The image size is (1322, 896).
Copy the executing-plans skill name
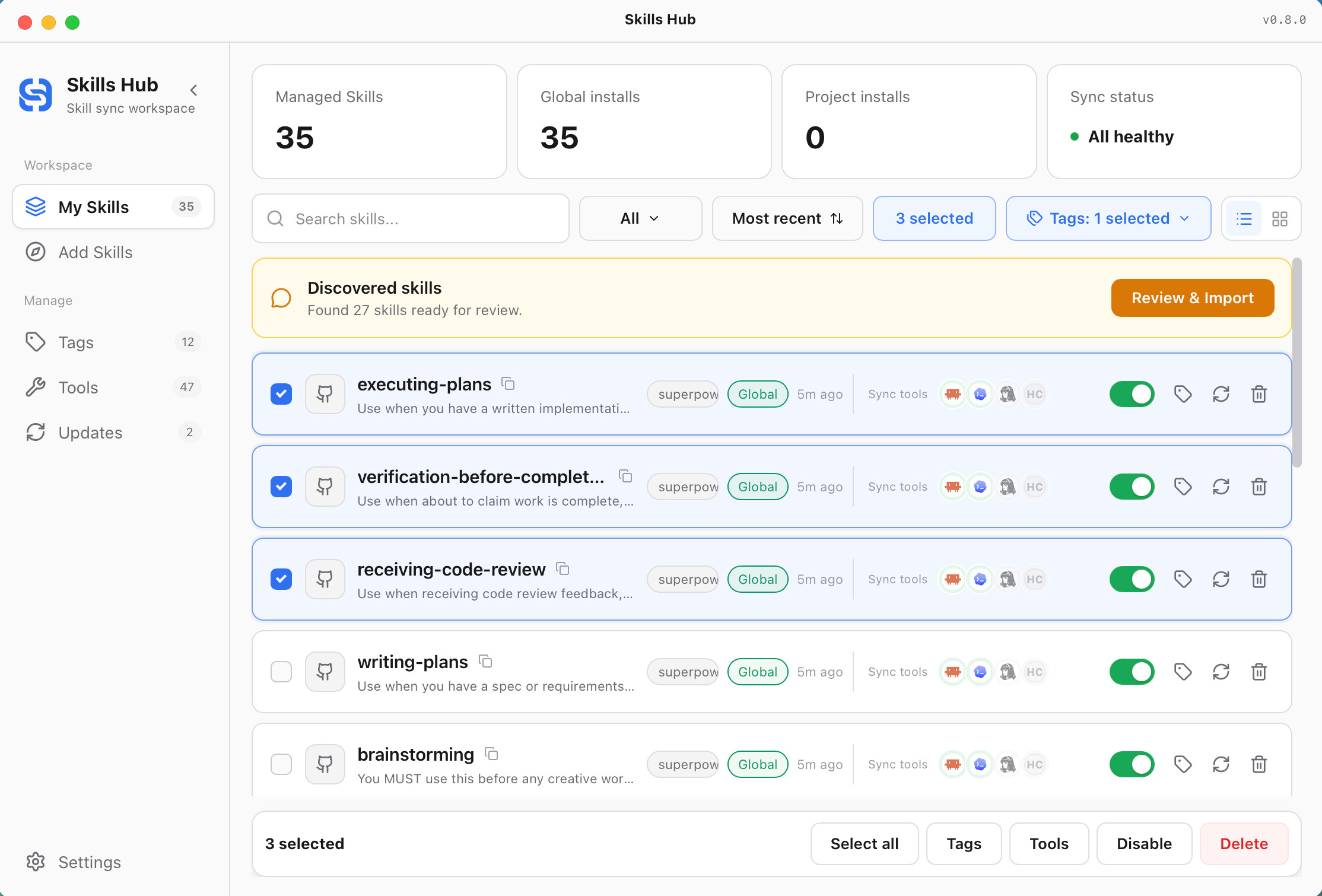tap(508, 384)
